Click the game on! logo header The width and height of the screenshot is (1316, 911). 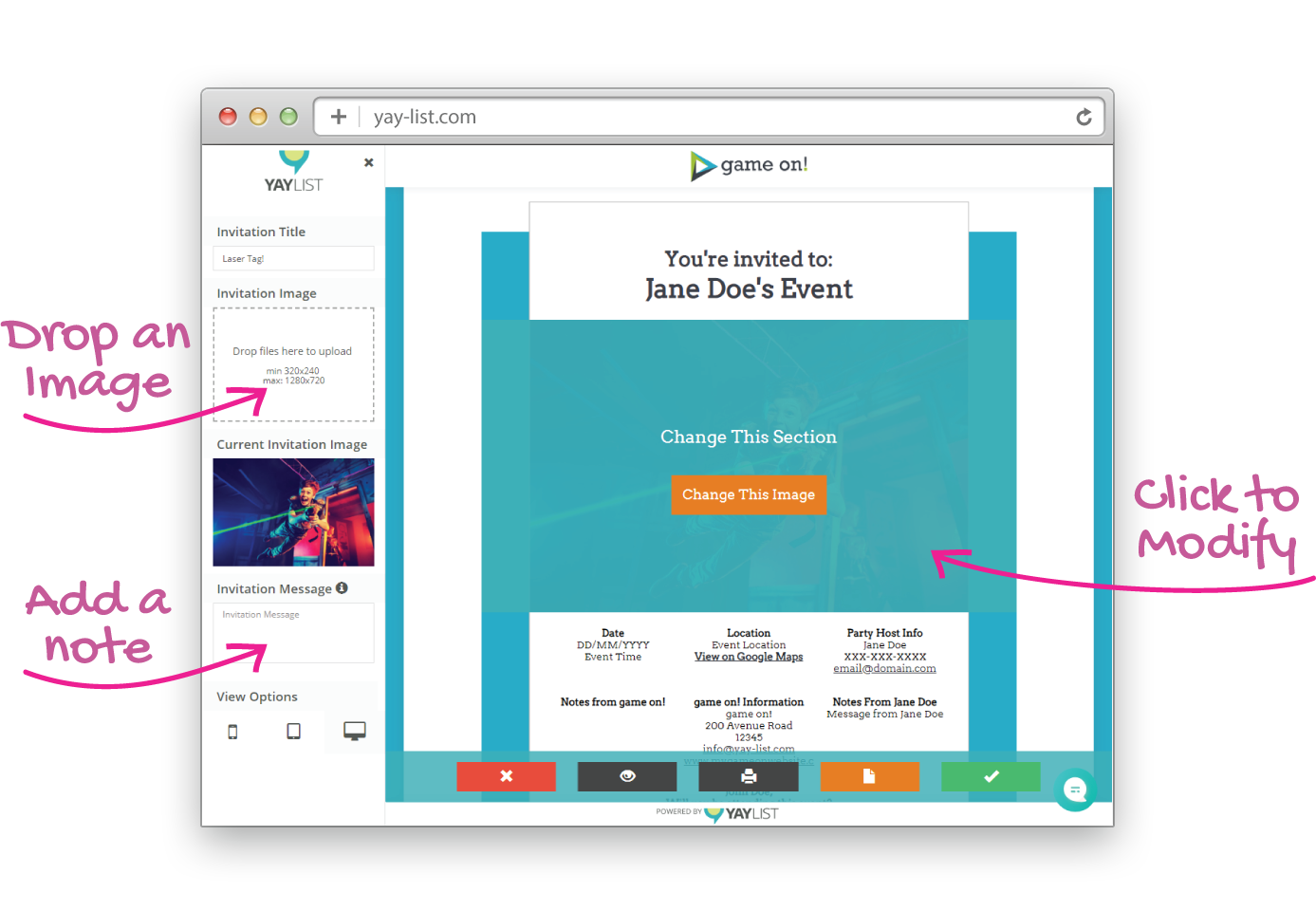pyautogui.click(x=750, y=165)
